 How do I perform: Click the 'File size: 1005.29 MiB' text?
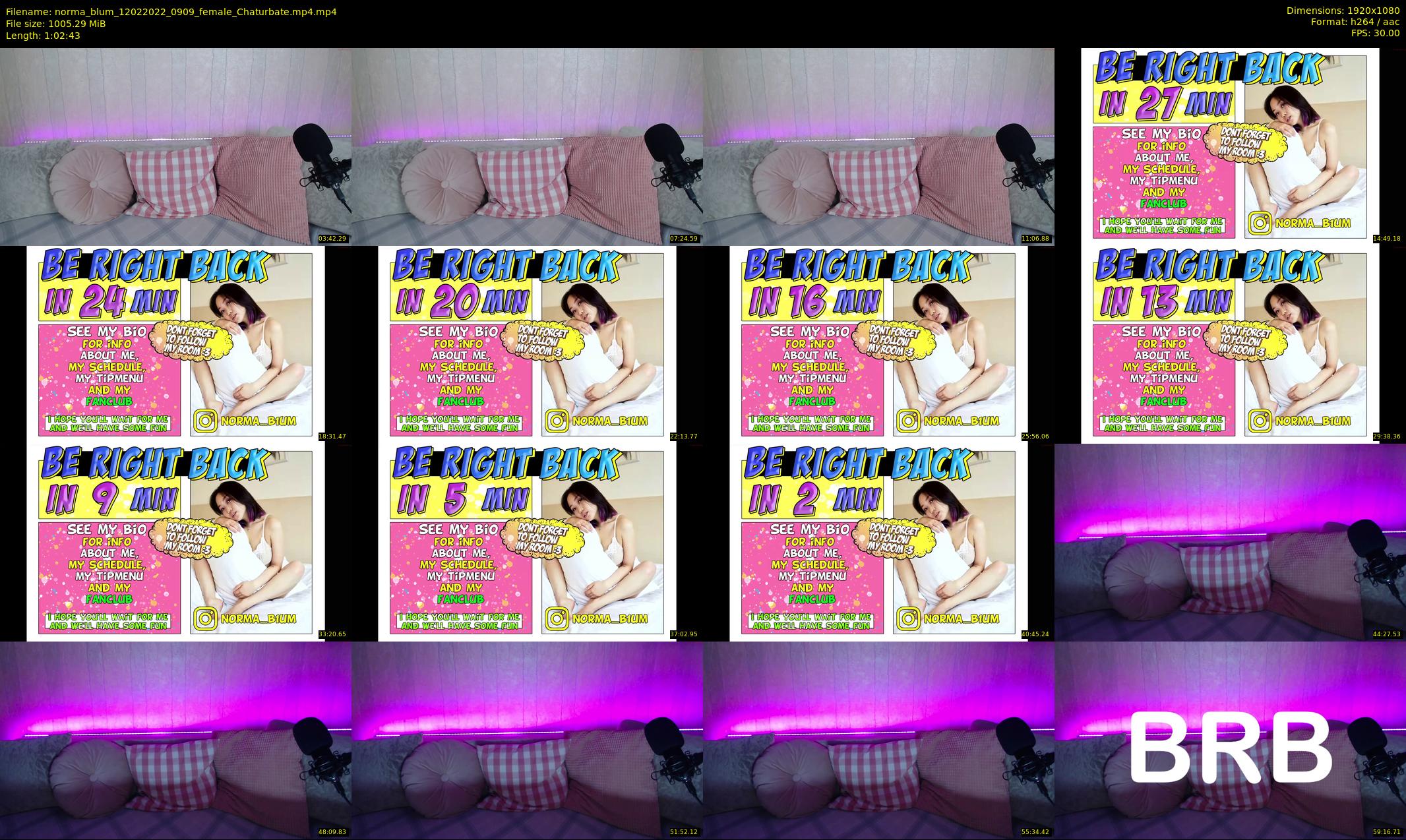point(55,24)
